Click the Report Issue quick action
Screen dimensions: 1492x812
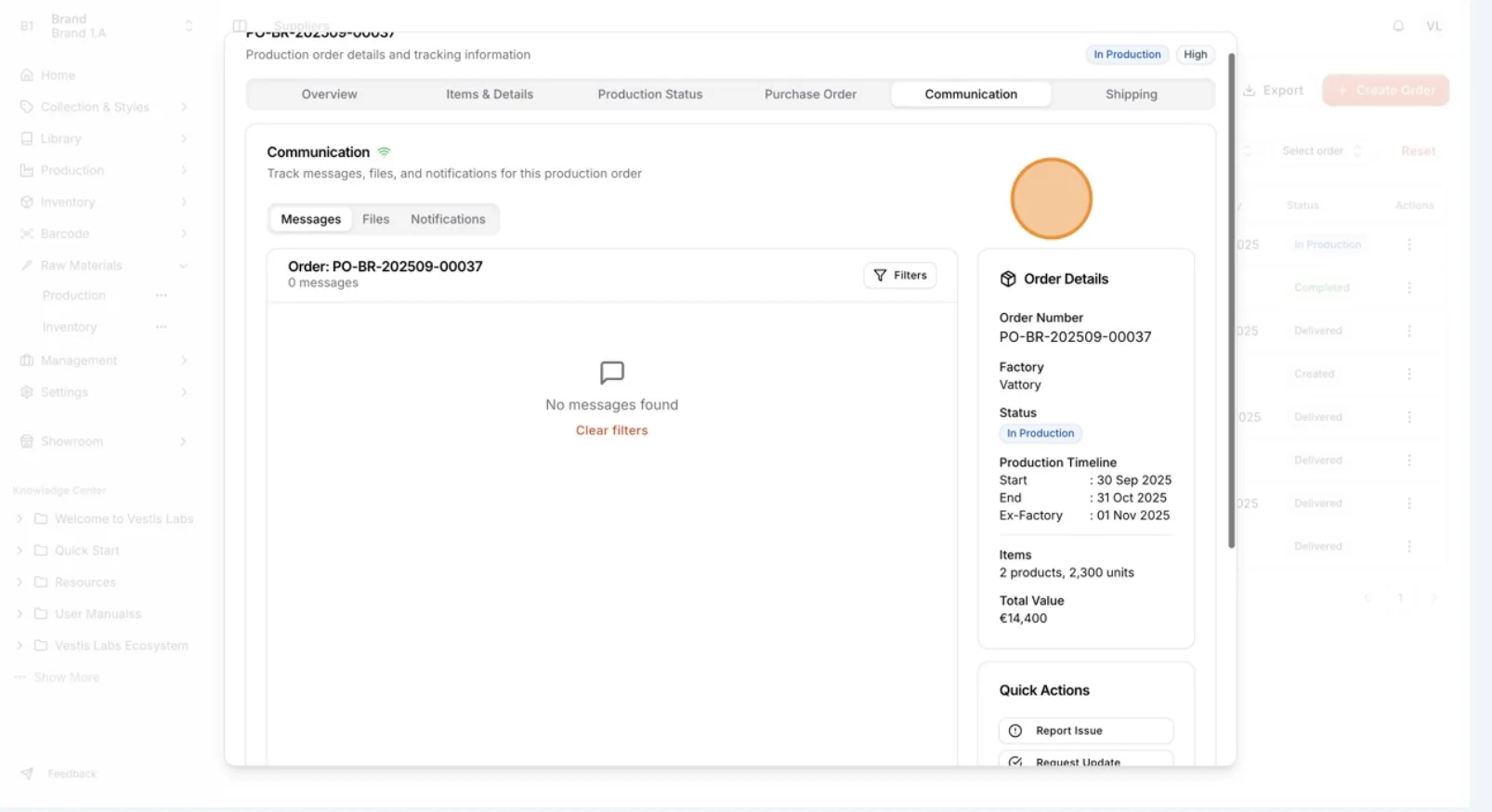(1086, 730)
